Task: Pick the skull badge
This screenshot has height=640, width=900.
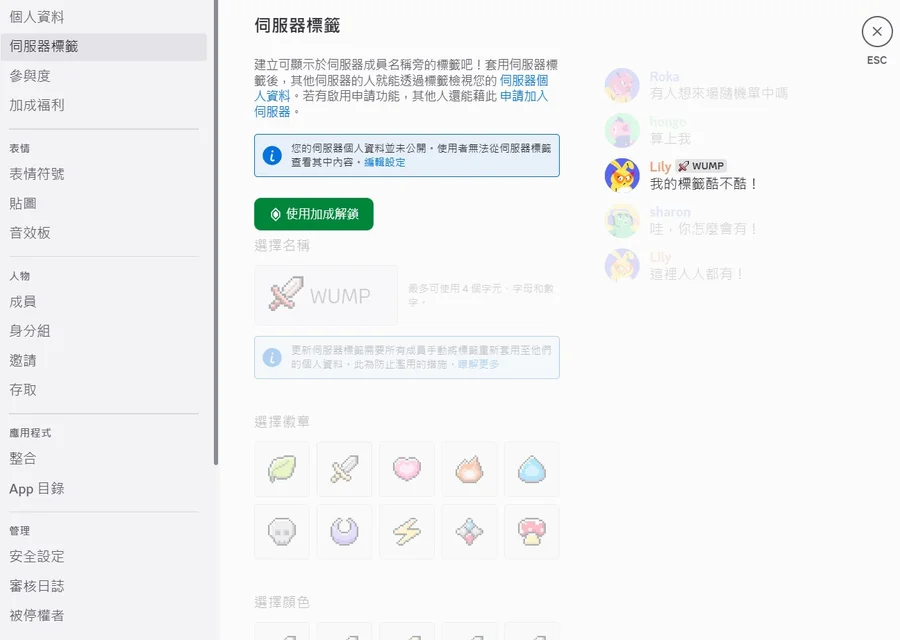Action: pos(282,532)
